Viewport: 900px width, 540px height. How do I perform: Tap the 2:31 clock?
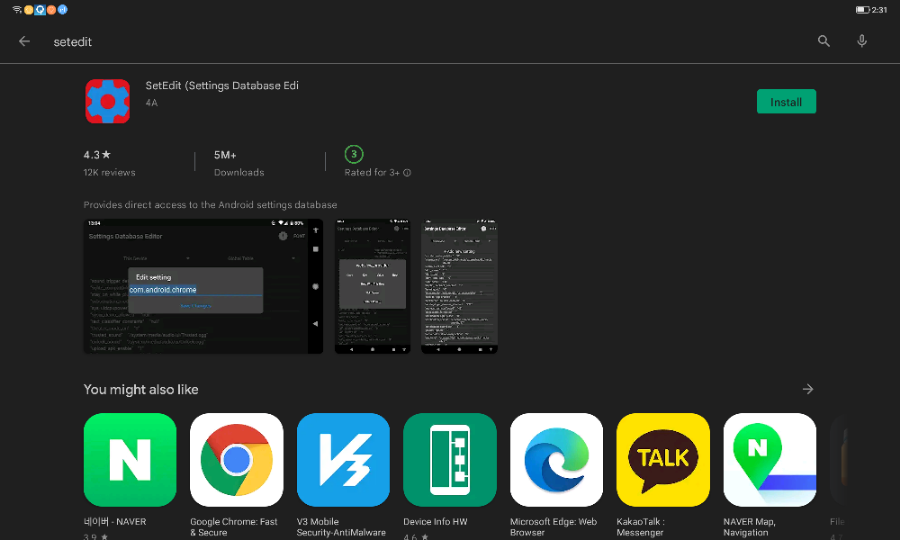(879, 10)
